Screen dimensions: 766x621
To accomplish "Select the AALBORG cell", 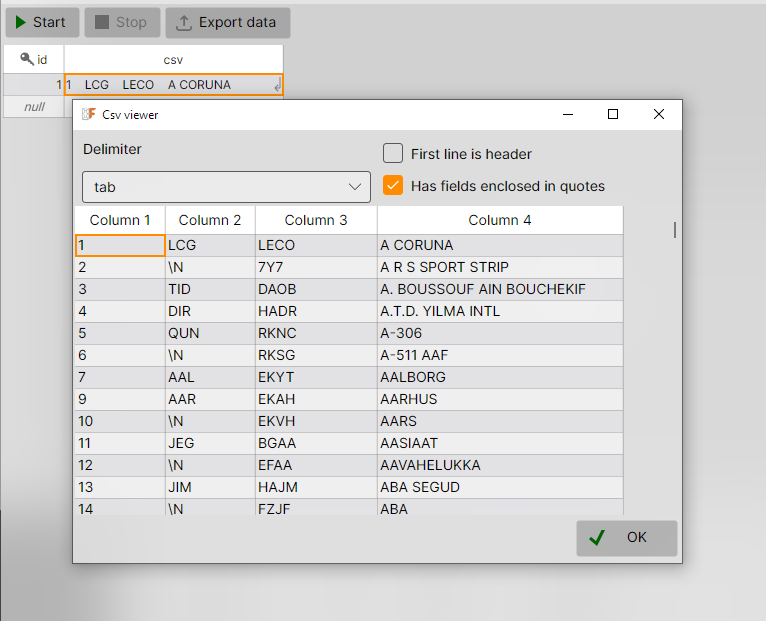I will [500, 377].
